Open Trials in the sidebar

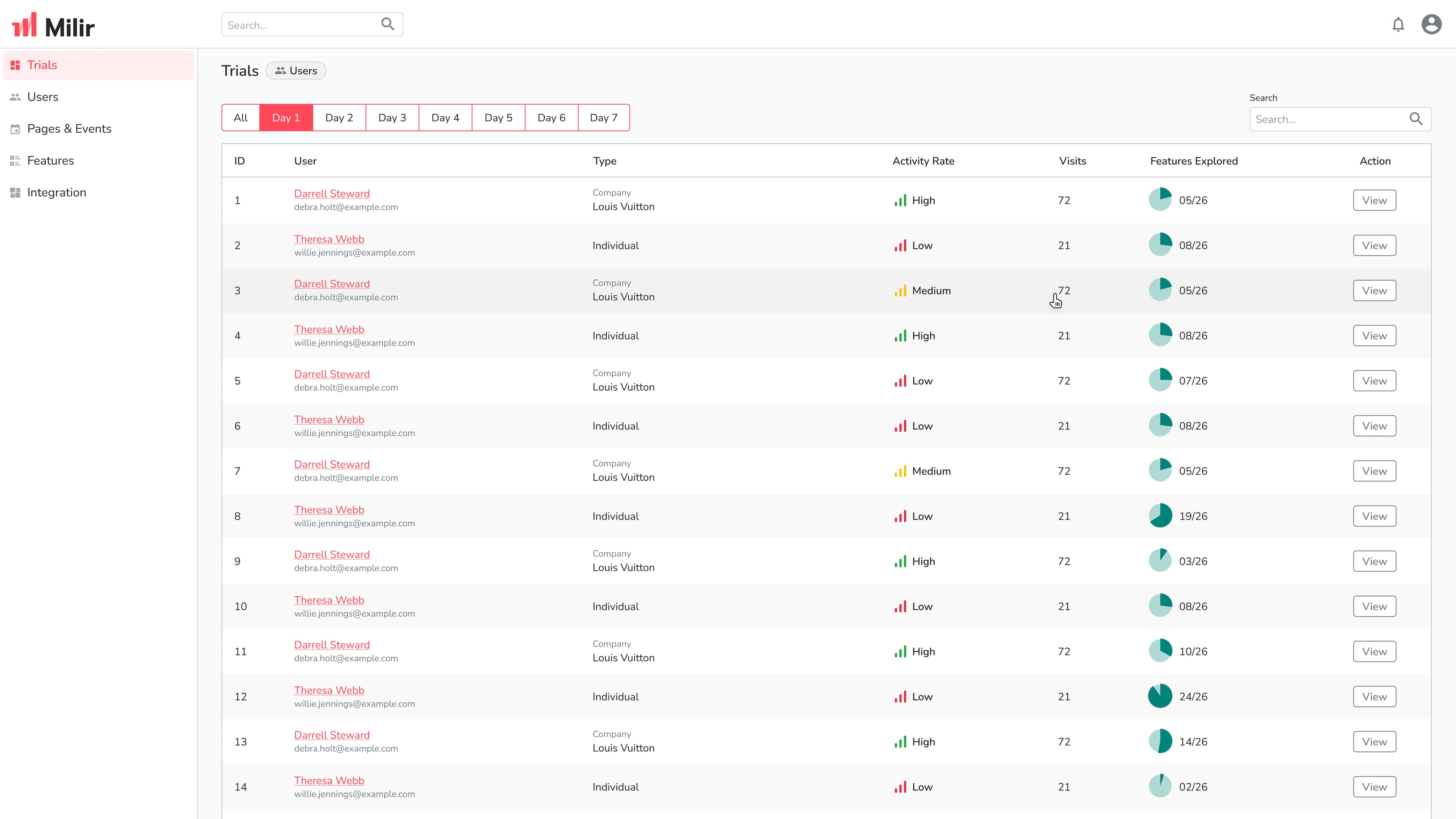point(98,65)
